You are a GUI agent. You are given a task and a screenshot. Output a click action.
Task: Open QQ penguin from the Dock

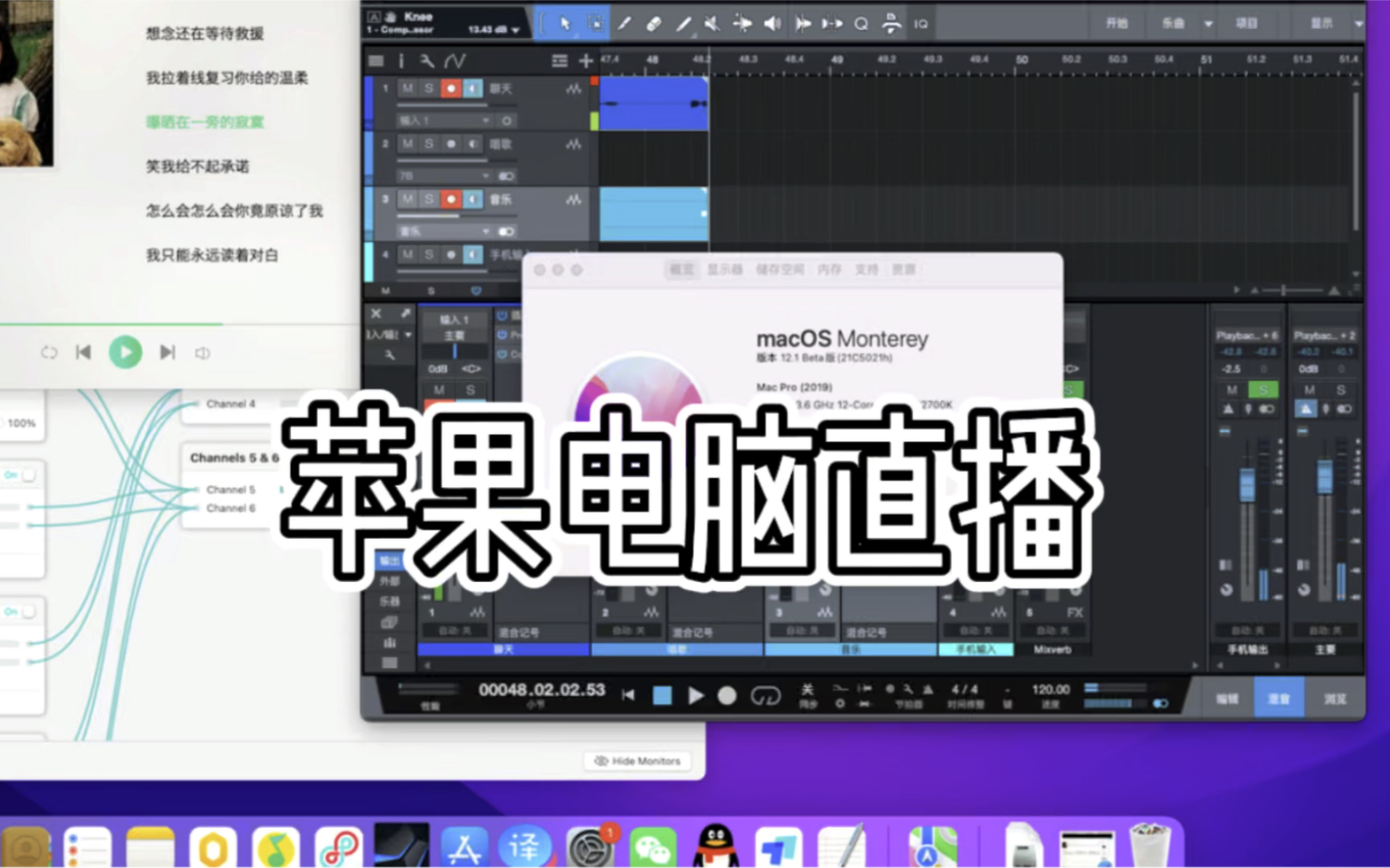coord(715,846)
